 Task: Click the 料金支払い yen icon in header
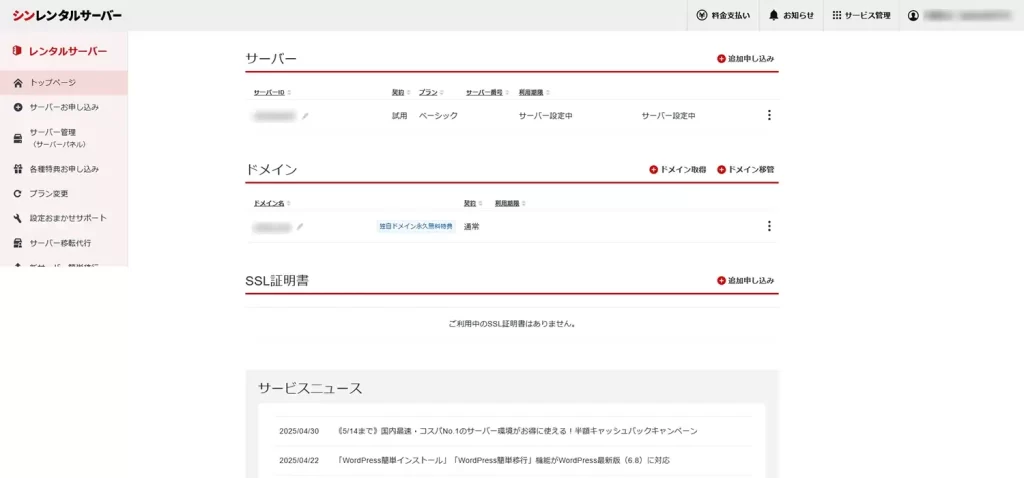click(x=702, y=16)
